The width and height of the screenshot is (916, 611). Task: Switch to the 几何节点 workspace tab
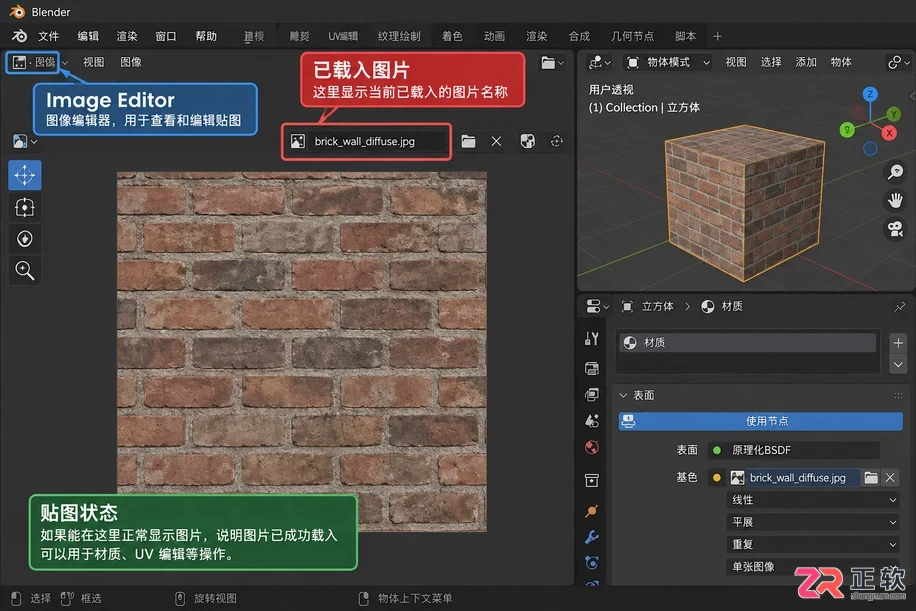pos(632,36)
